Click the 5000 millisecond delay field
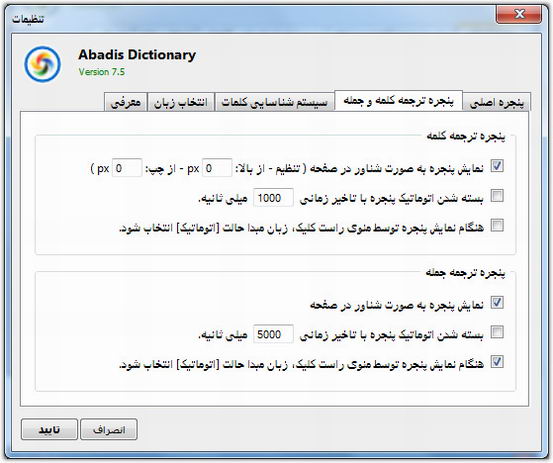Viewport: 553px width, 463px height. (x=273, y=334)
